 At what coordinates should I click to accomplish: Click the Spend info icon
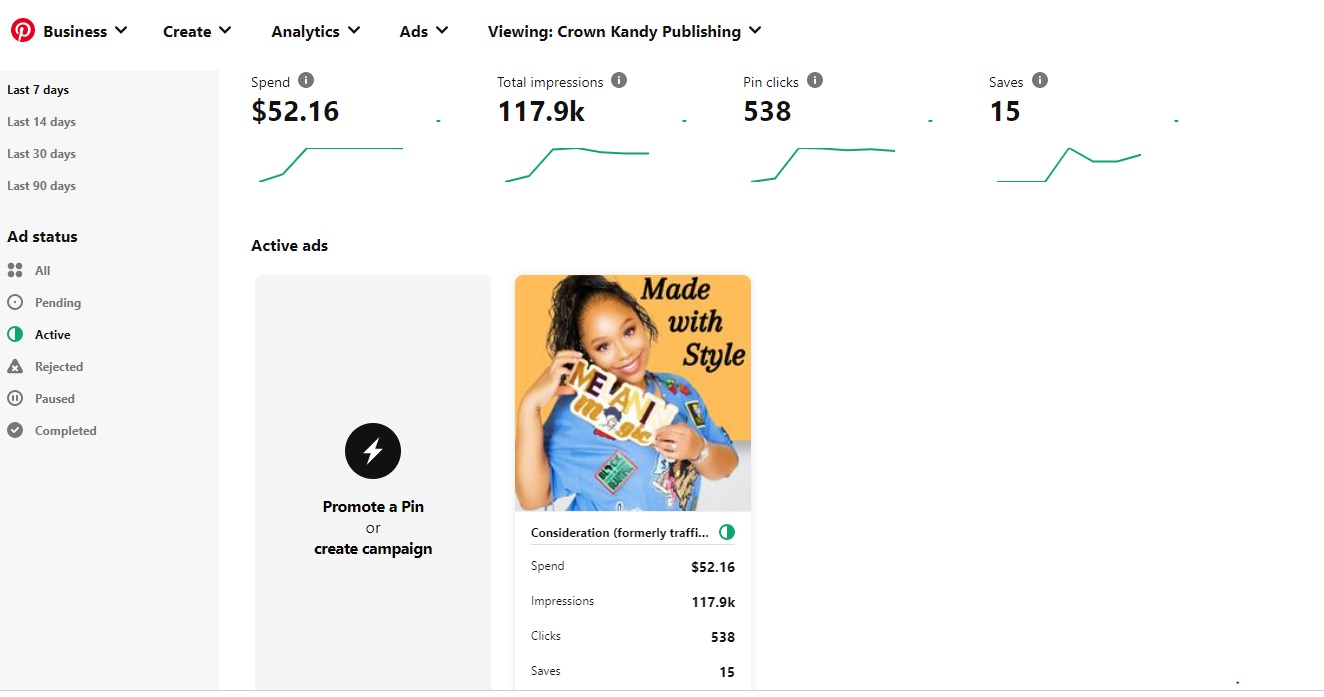pos(306,81)
